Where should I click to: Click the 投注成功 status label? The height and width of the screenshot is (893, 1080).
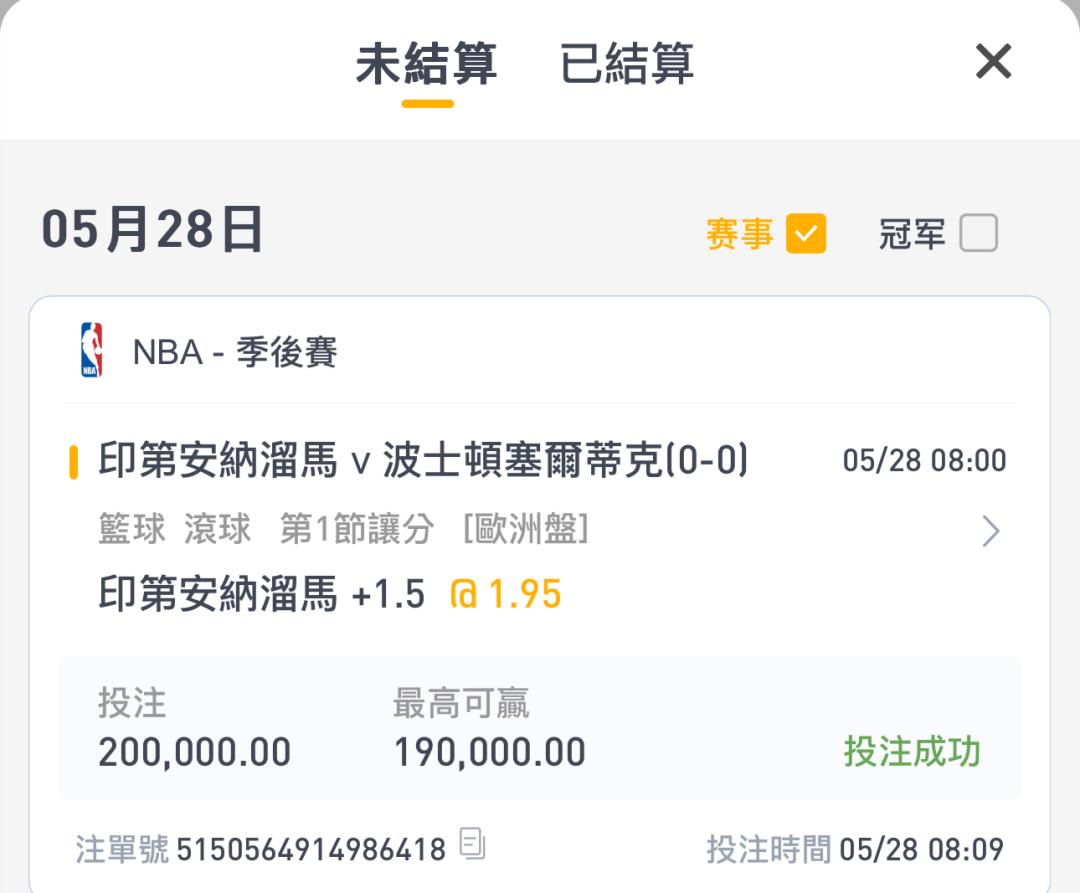click(x=912, y=751)
